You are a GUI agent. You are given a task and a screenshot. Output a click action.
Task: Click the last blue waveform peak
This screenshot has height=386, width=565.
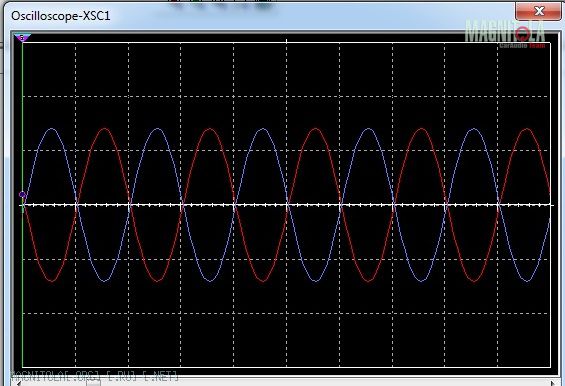(474, 129)
